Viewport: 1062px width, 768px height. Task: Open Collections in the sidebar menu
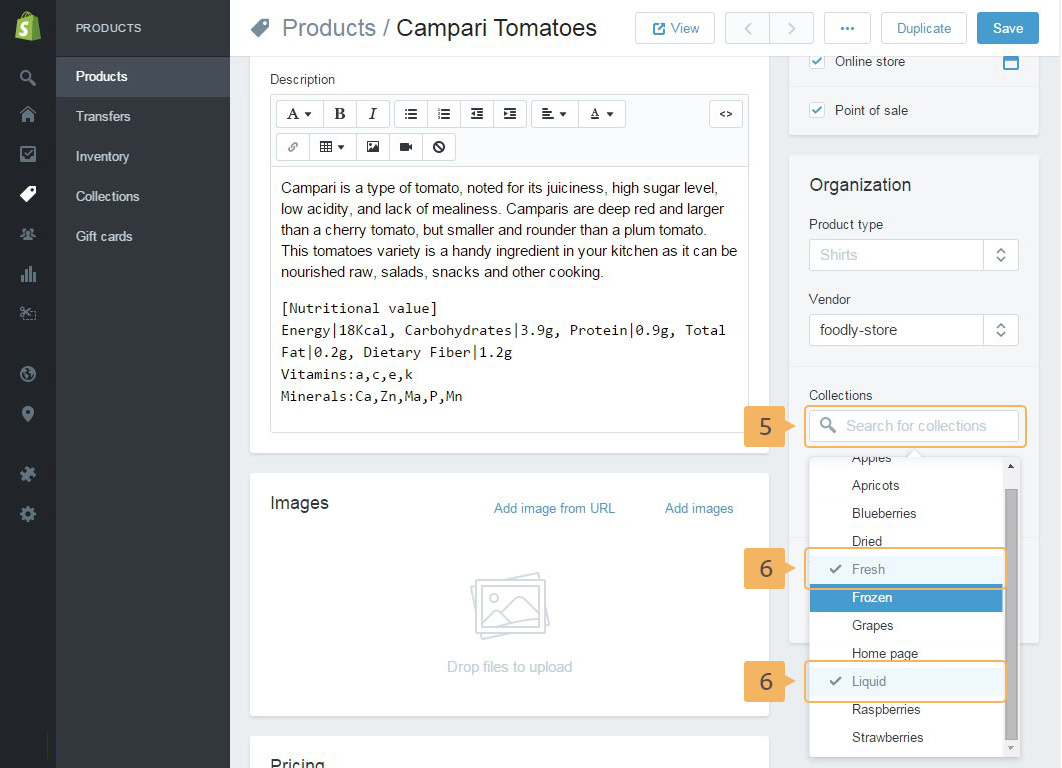click(x=107, y=196)
